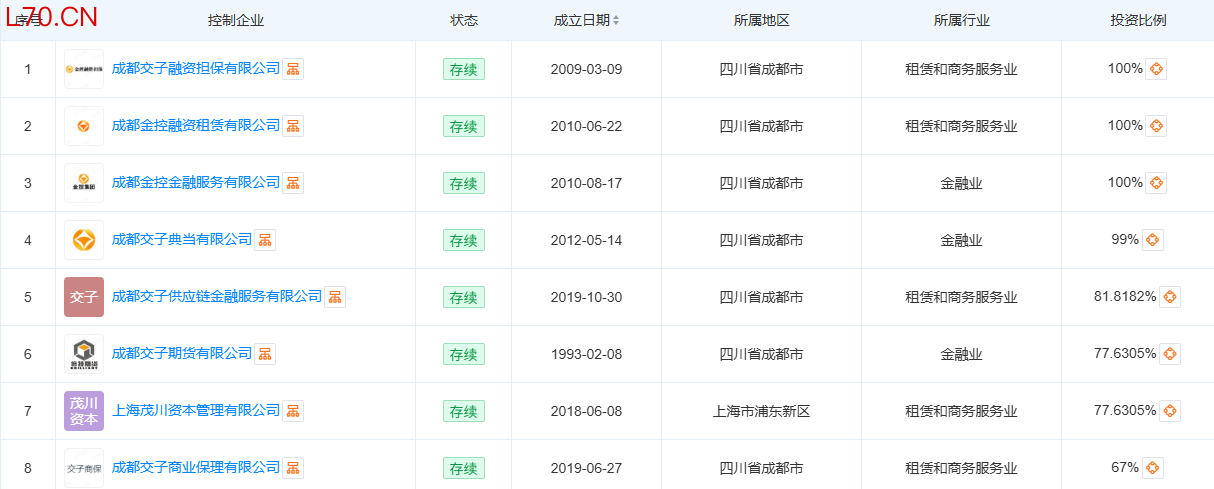Click the 存续 status tag in row 7

click(464, 411)
